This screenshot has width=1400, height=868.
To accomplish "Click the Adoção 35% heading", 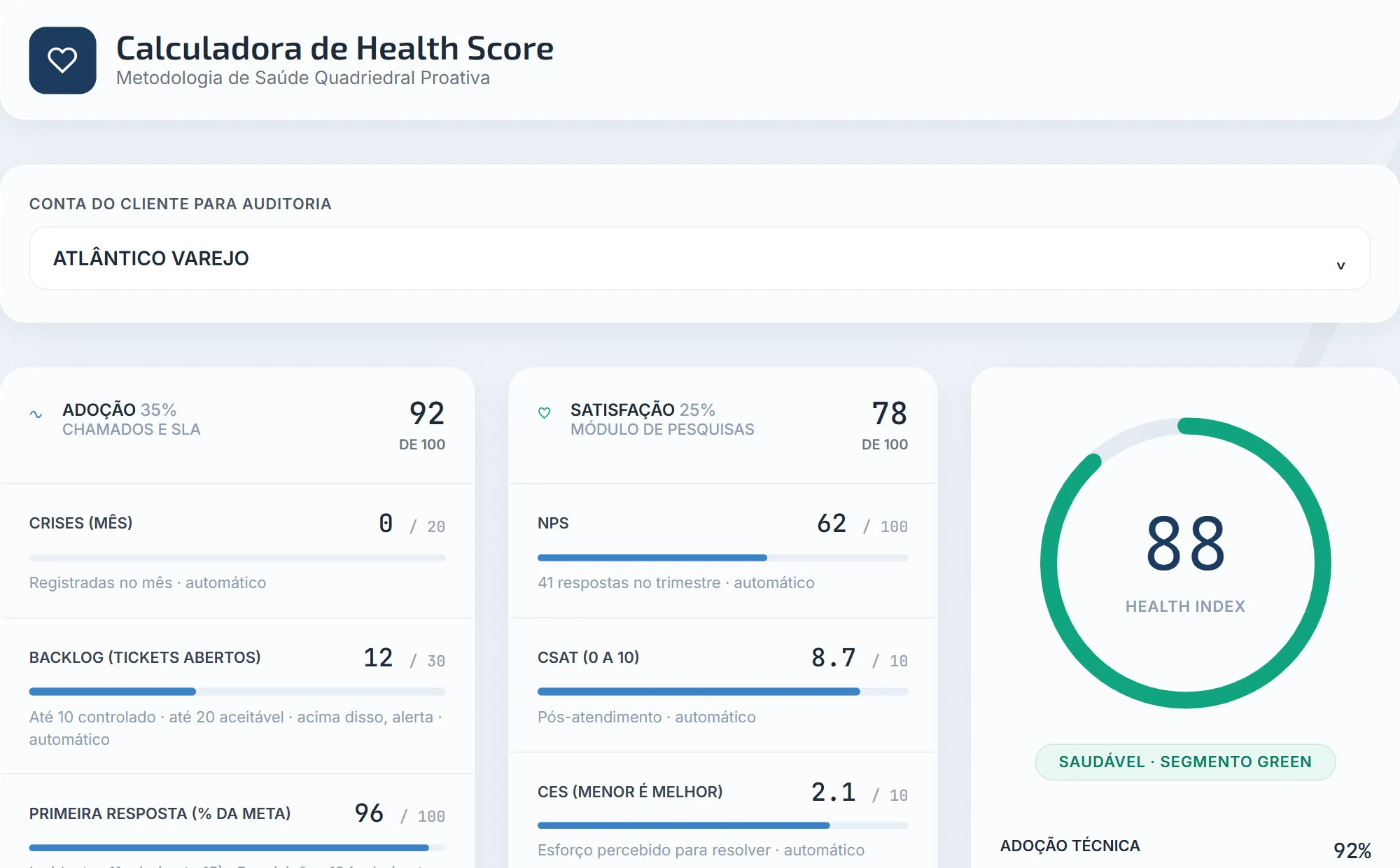I will [119, 409].
